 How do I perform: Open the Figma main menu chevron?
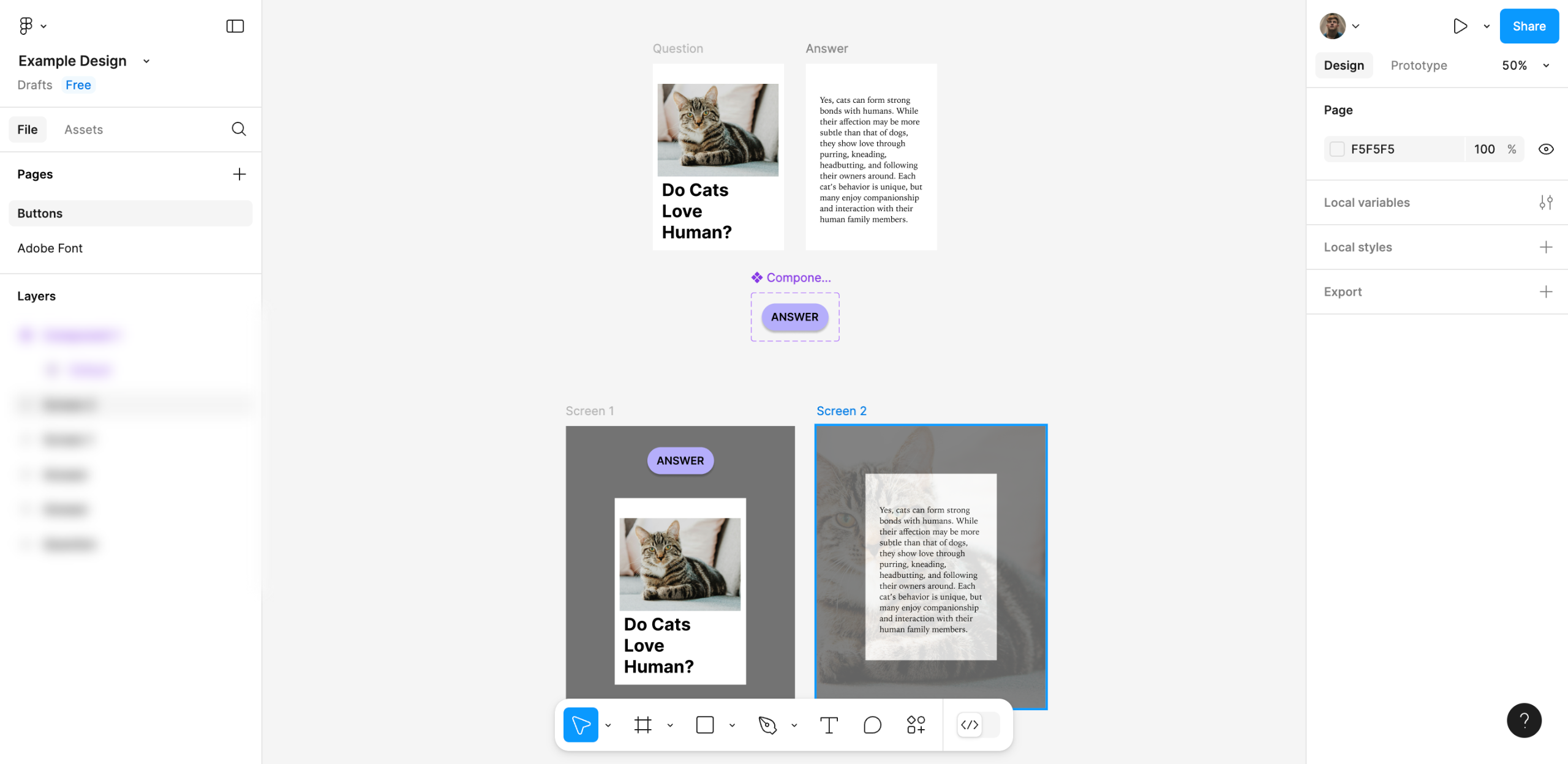43,26
